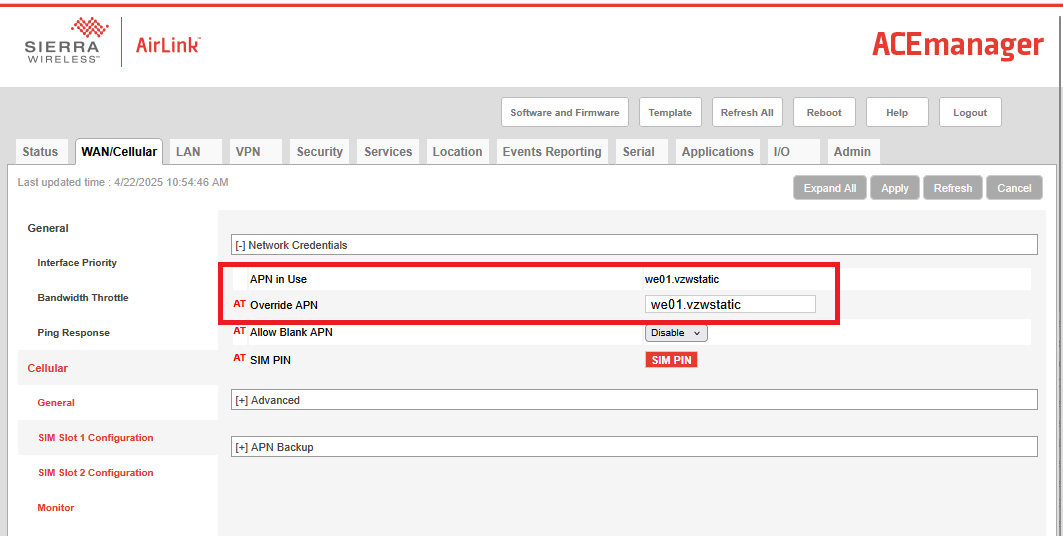The image size is (1063, 536).
Task: Open SIM Slot 1 Configuration
Action: (x=96, y=438)
